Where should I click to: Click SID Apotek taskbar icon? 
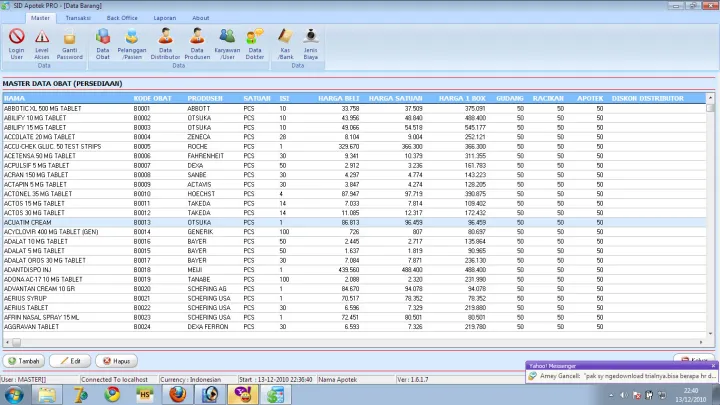click(276, 395)
